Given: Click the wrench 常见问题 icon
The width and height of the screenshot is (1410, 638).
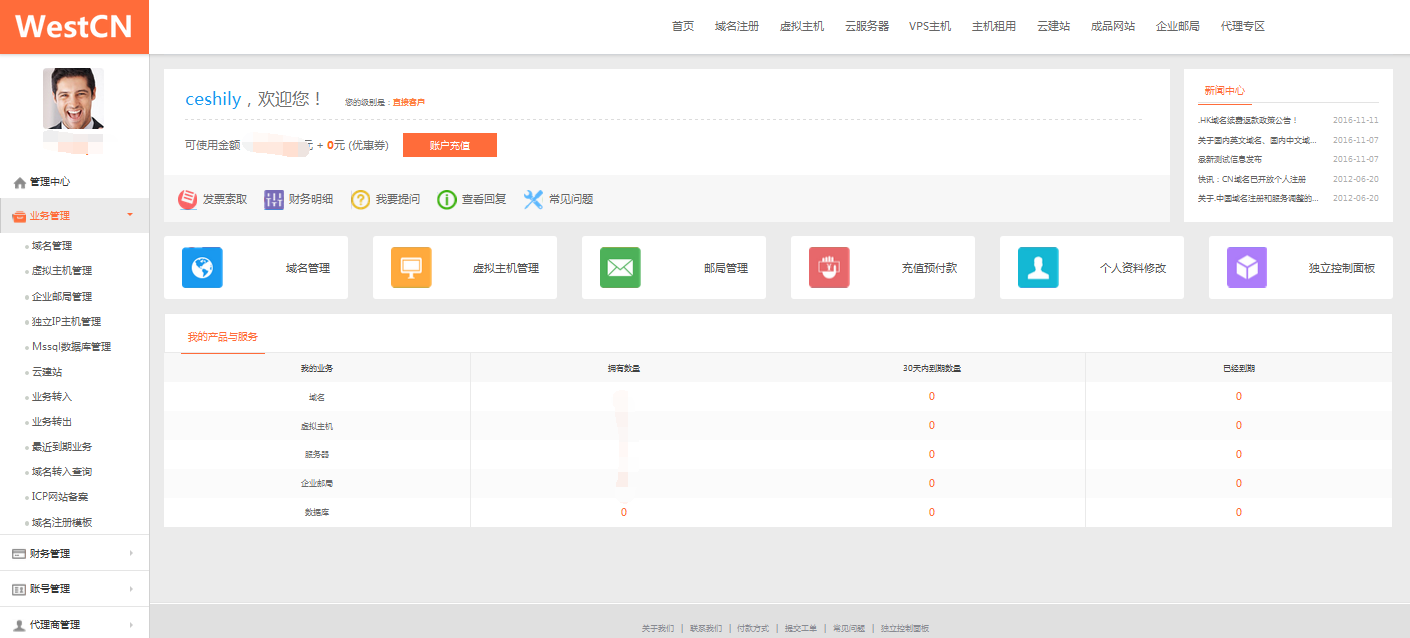Looking at the screenshot, I should [x=533, y=199].
